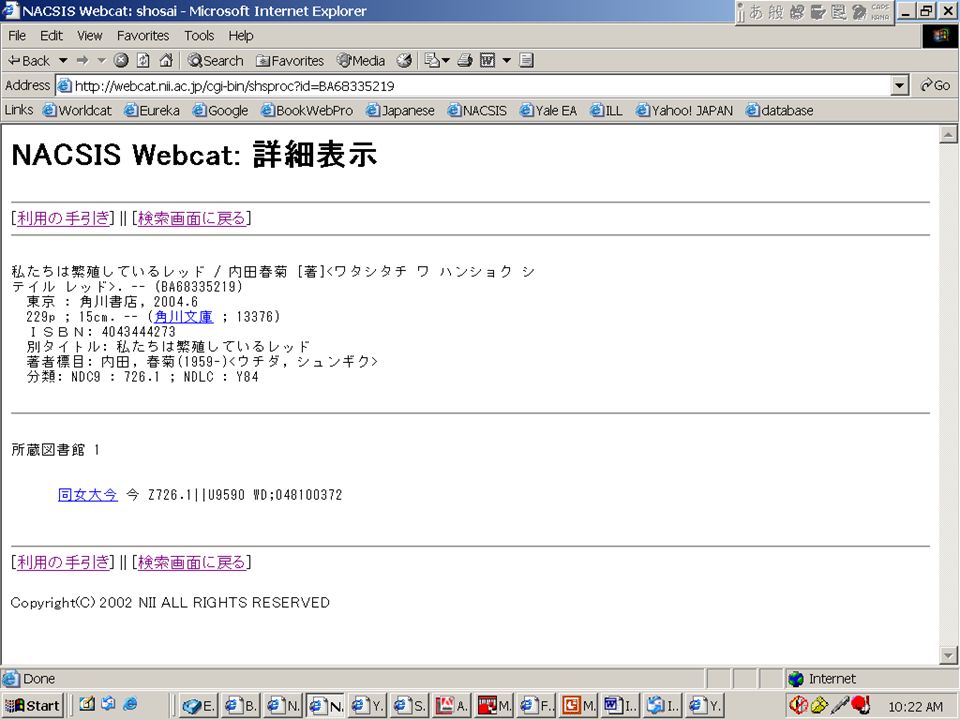Open the View menu
This screenshot has width=960, height=720.
(x=89, y=36)
